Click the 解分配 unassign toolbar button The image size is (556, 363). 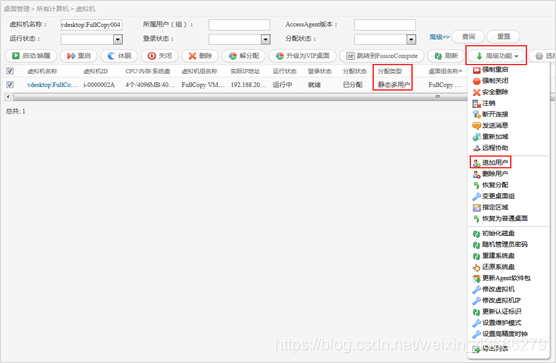[x=244, y=56]
